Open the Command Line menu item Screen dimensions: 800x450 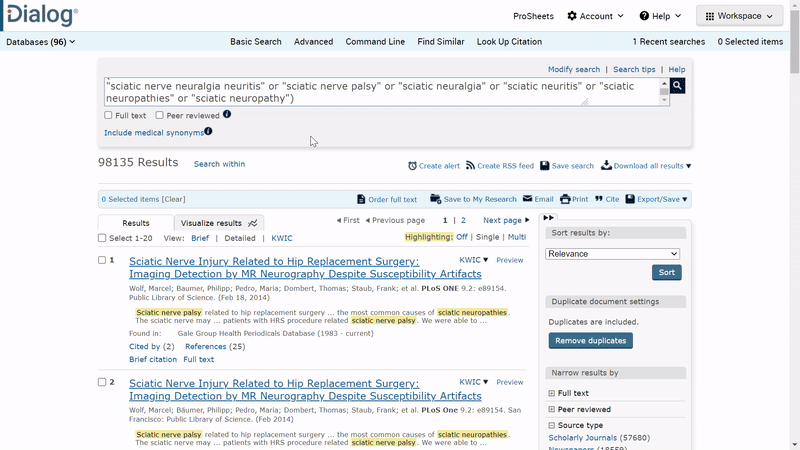[x=375, y=42]
